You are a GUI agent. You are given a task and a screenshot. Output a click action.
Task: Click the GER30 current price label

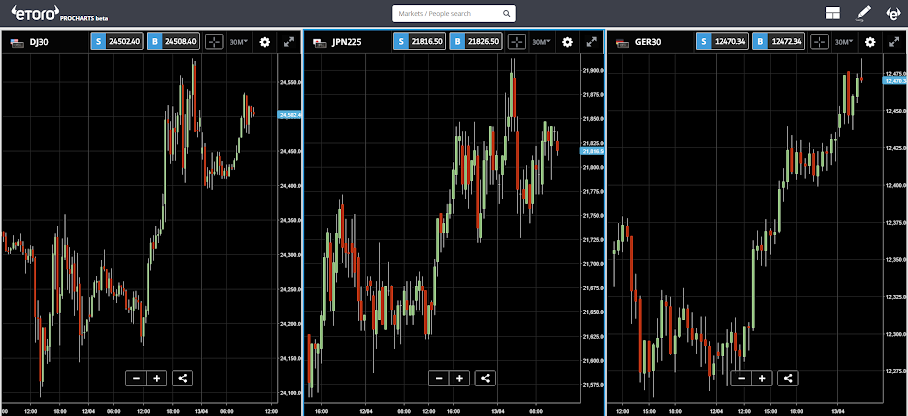tap(895, 81)
